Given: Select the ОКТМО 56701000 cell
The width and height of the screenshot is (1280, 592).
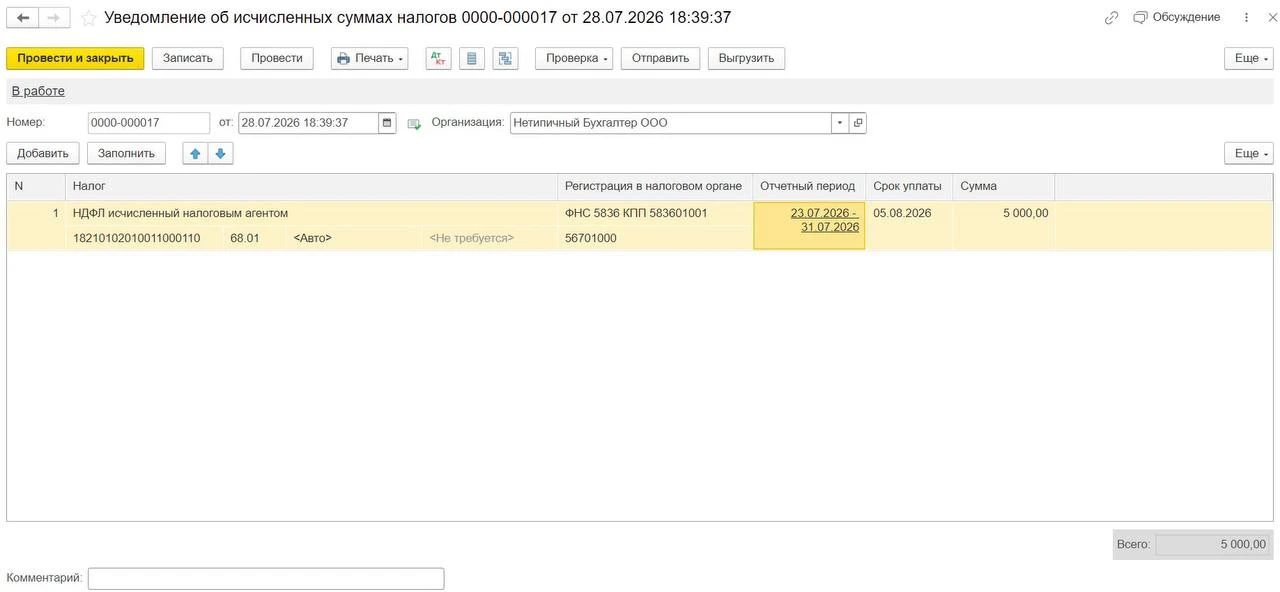Looking at the screenshot, I should tap(655, 238).
